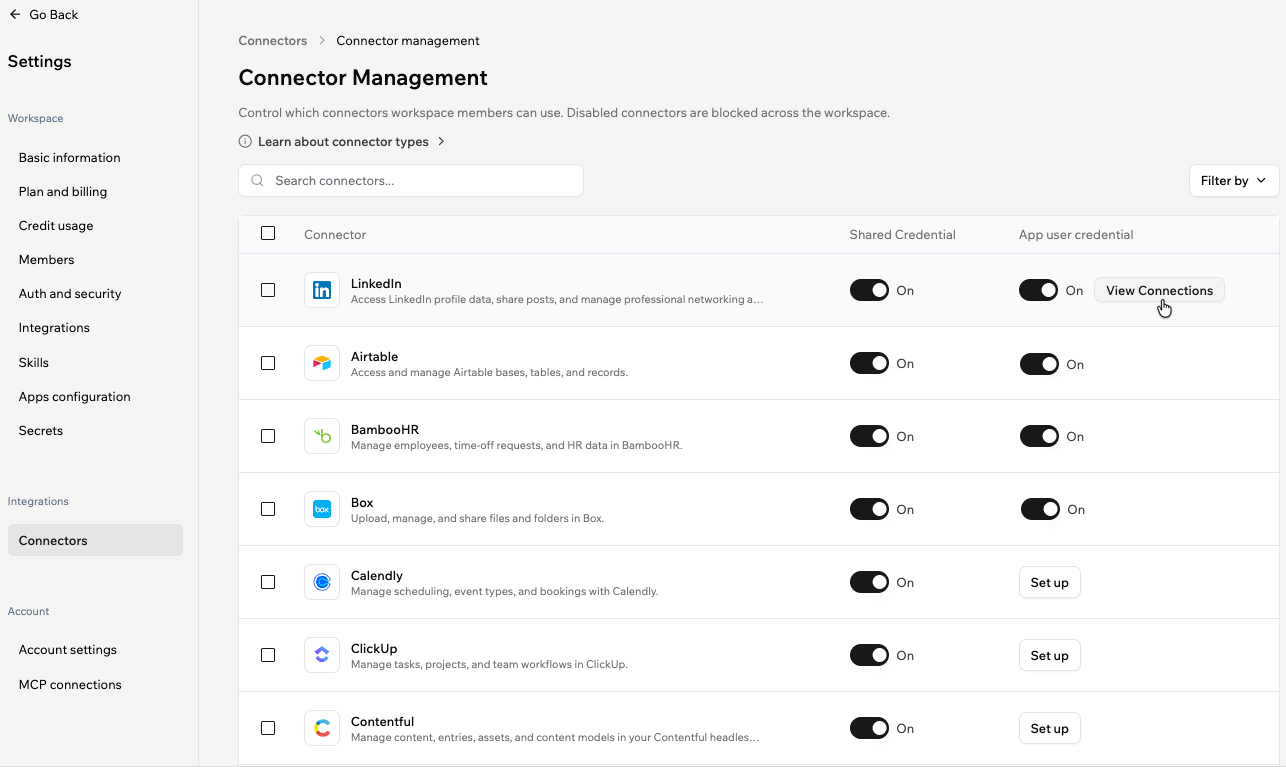
Task: Click the Airtable connector name
Action: (x=375, y=357)
